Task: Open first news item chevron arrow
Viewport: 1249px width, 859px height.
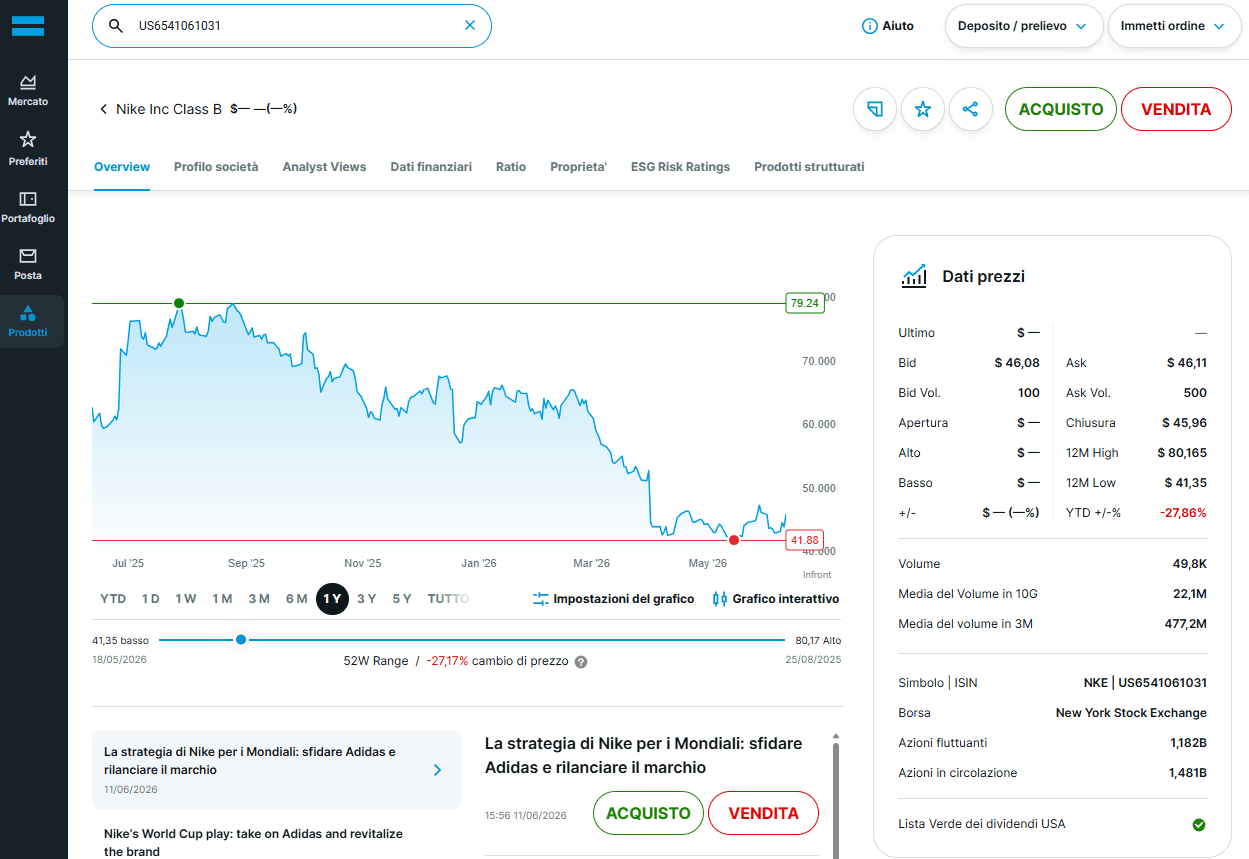Action: click(437, 770)
